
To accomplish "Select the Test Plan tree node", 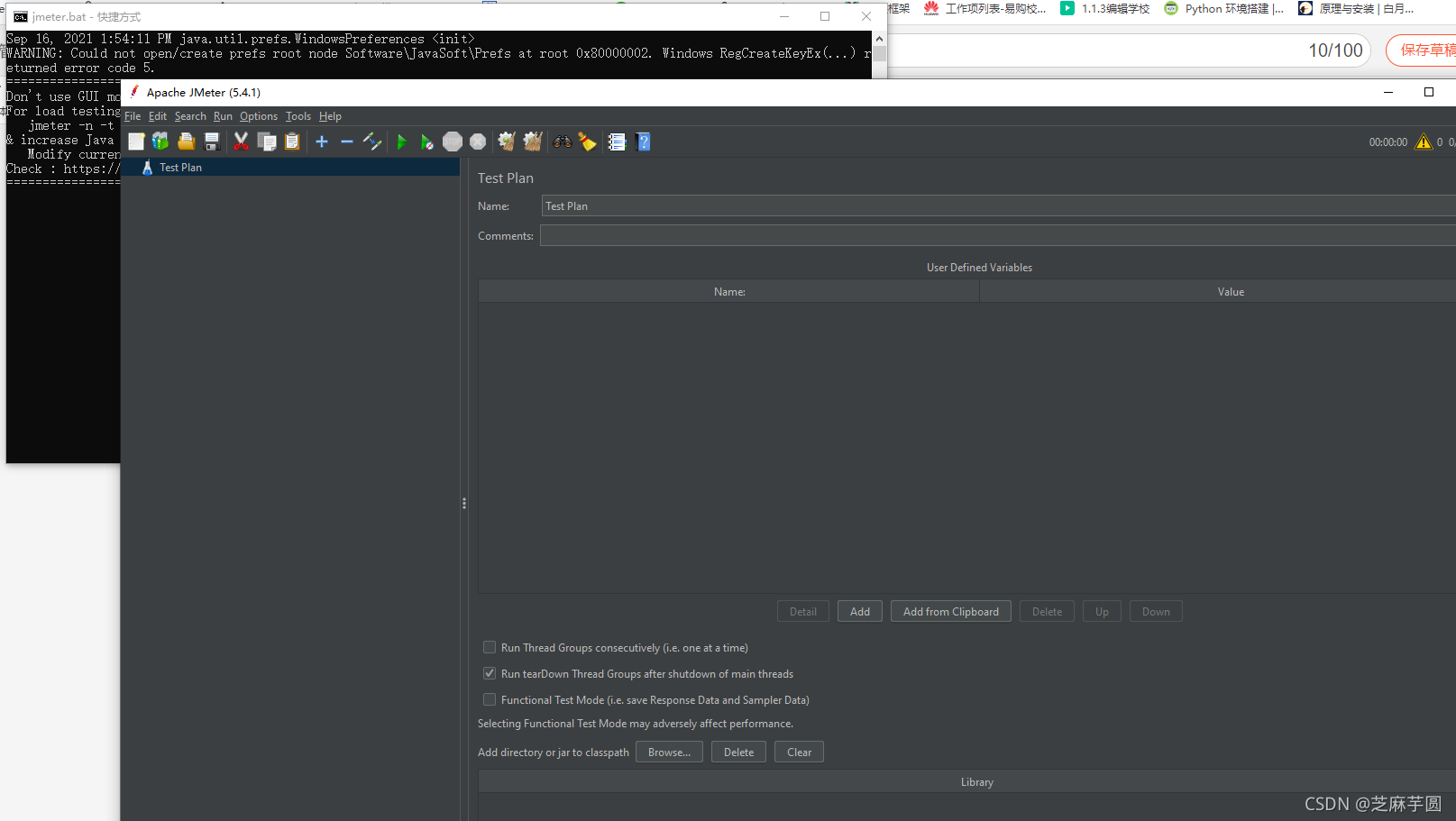I will pyautogui.click(x=180, y=168).
